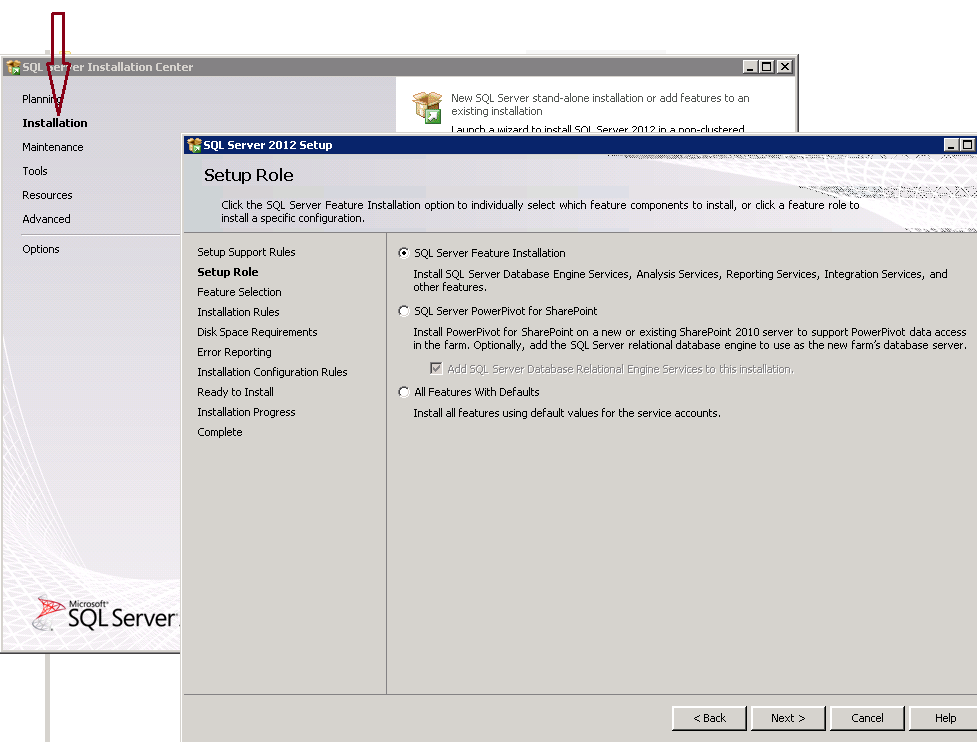
Task: Click Installation Rules step
Action: (x=238, y=312)
